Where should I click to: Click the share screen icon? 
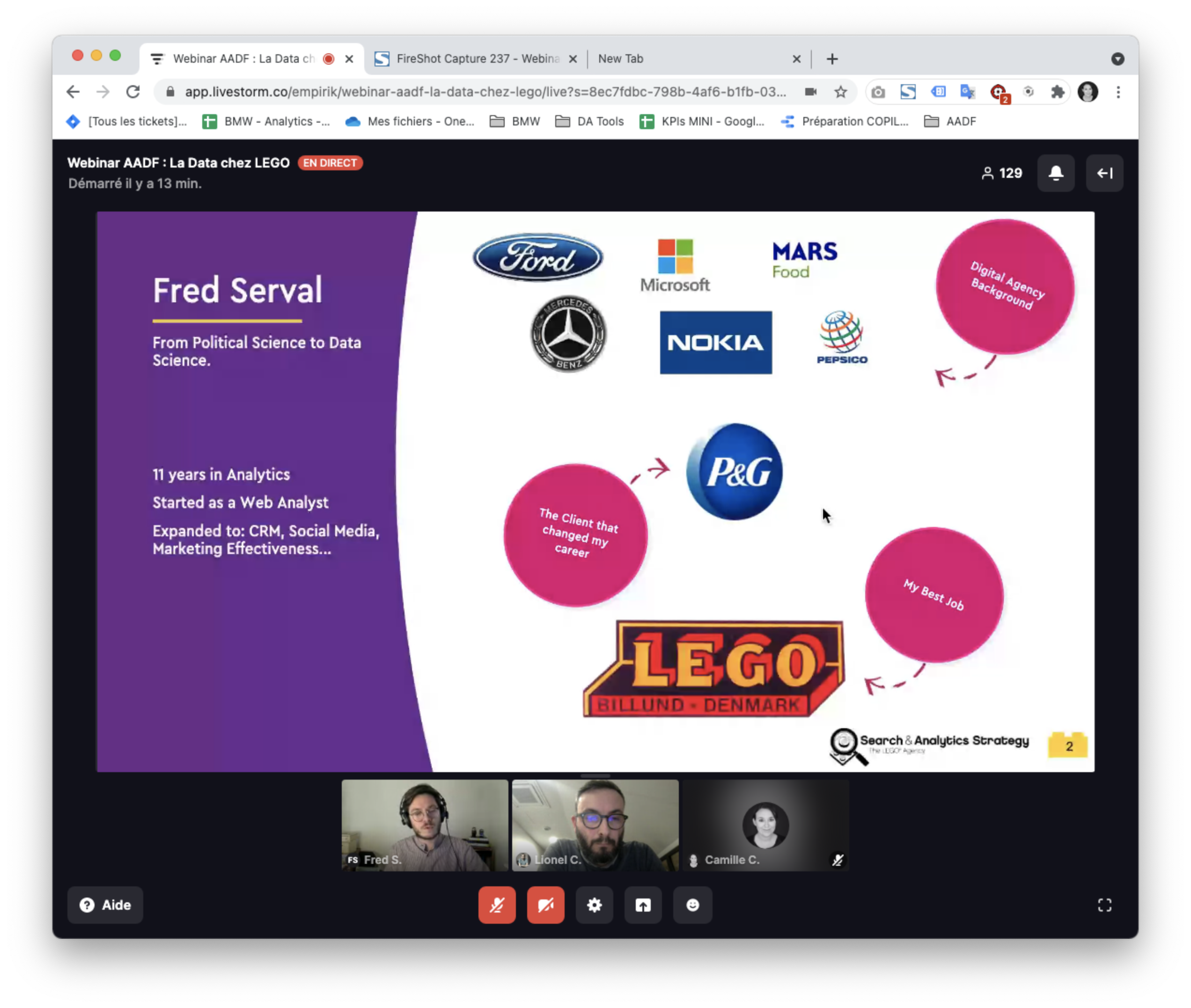click(x=643, y=905)
